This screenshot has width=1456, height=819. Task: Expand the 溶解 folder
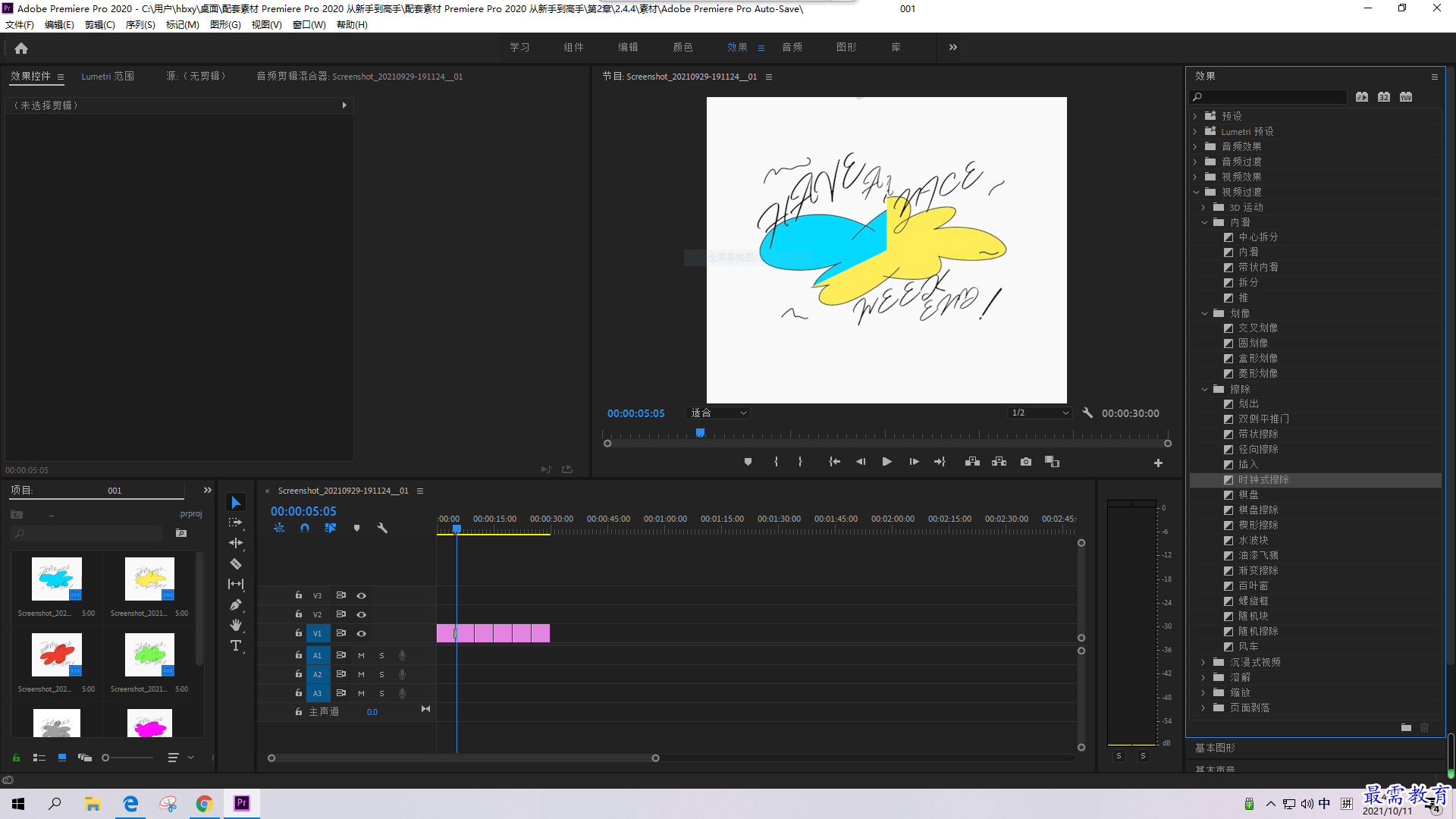pos(1203,677)
